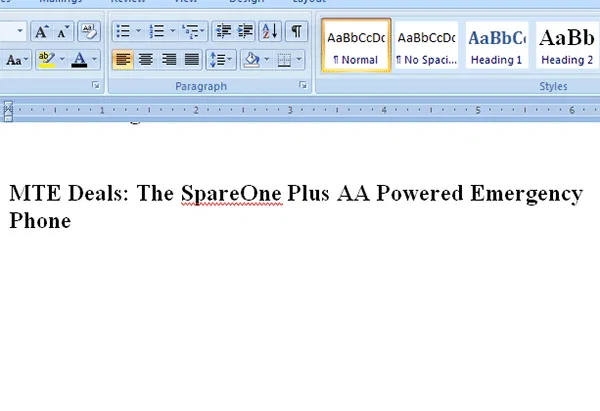
Task: Open the line spacing dropdown
Action: pos(222,60)
